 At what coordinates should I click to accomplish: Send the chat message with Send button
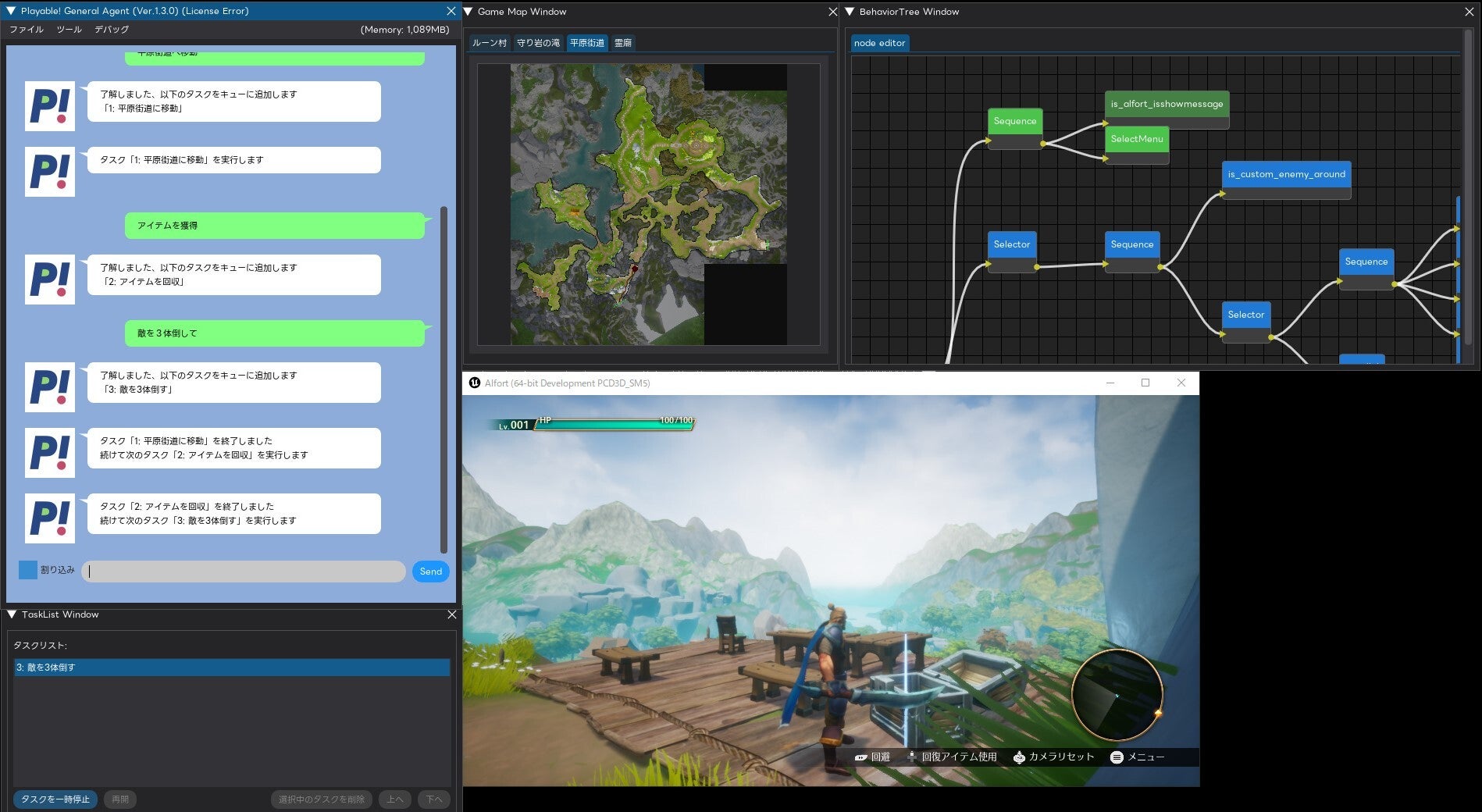431,572
